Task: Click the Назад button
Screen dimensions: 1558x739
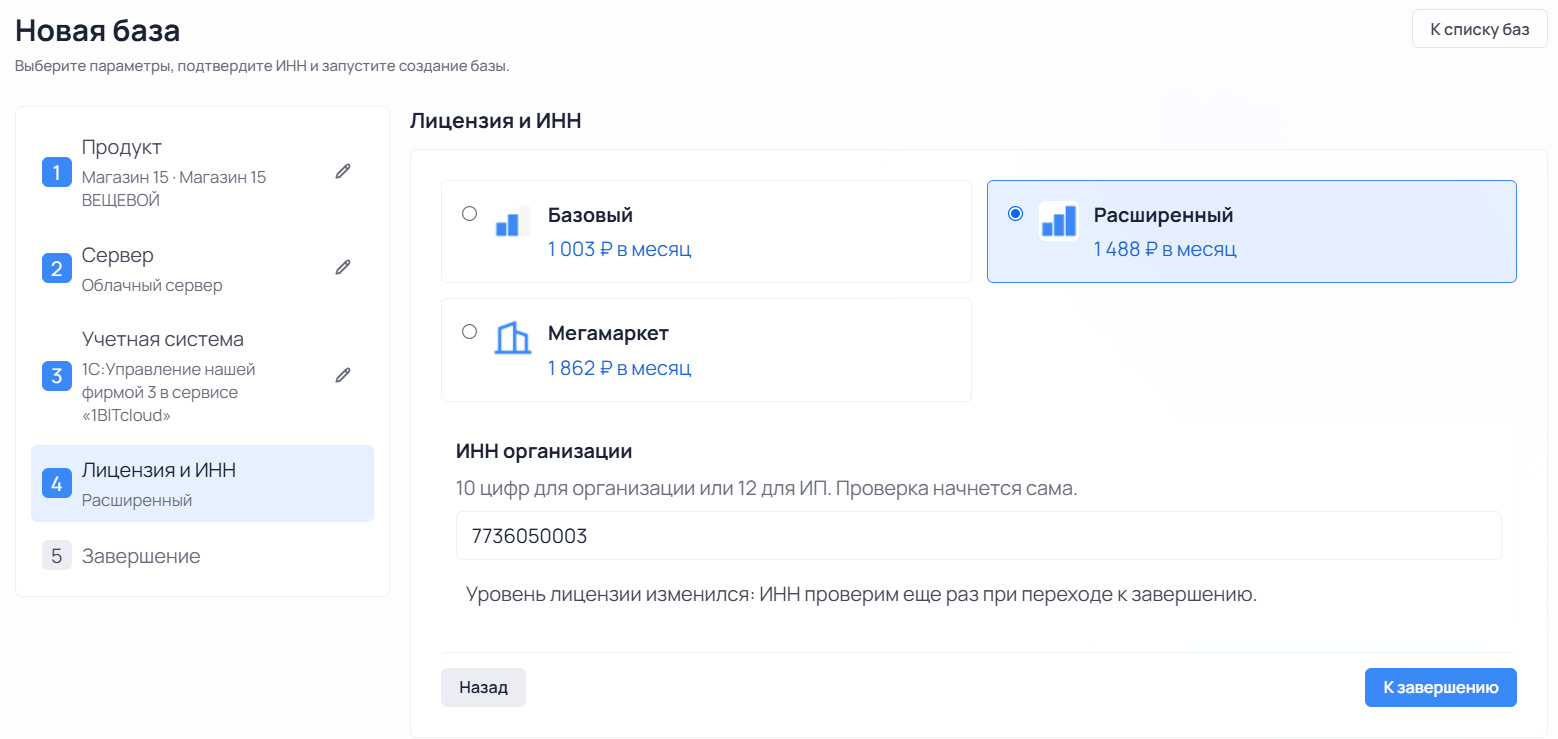Action: (x=483, y=687)
